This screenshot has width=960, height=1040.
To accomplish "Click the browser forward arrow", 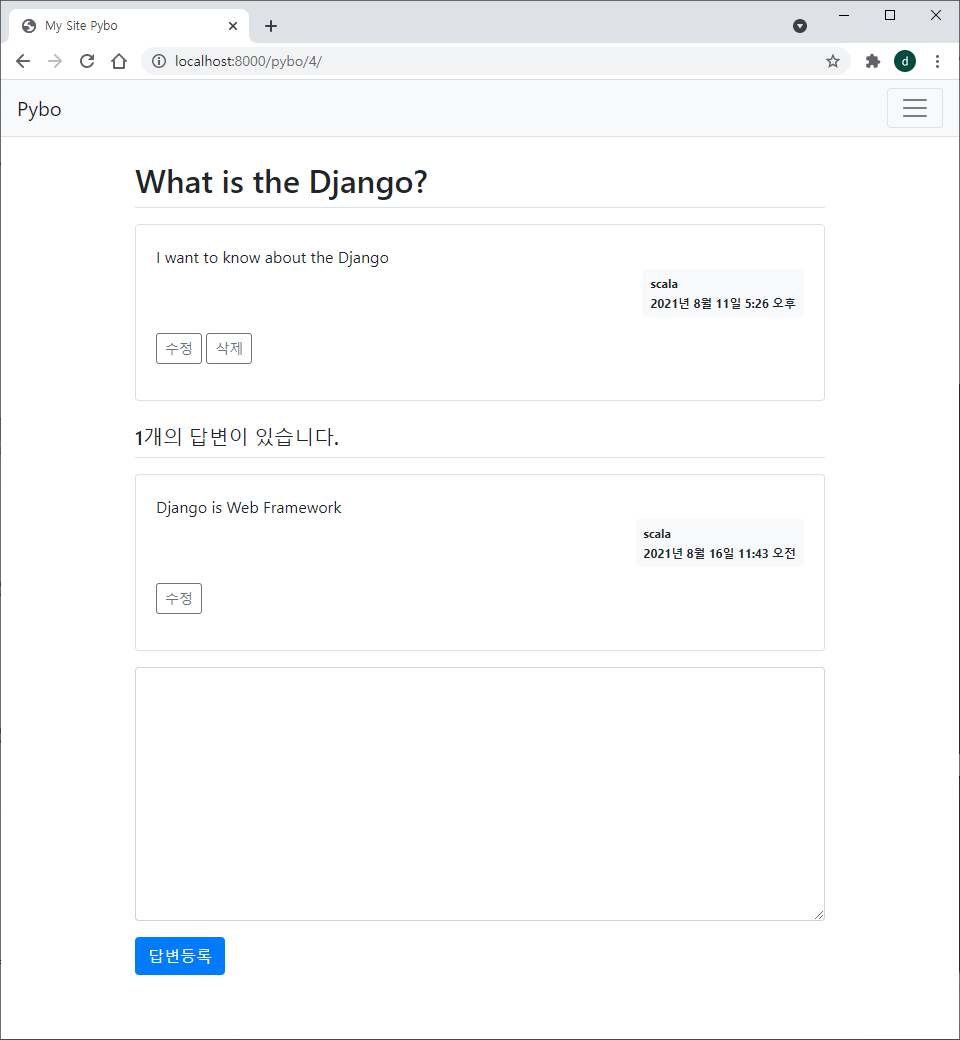I will tap(55, 62).
